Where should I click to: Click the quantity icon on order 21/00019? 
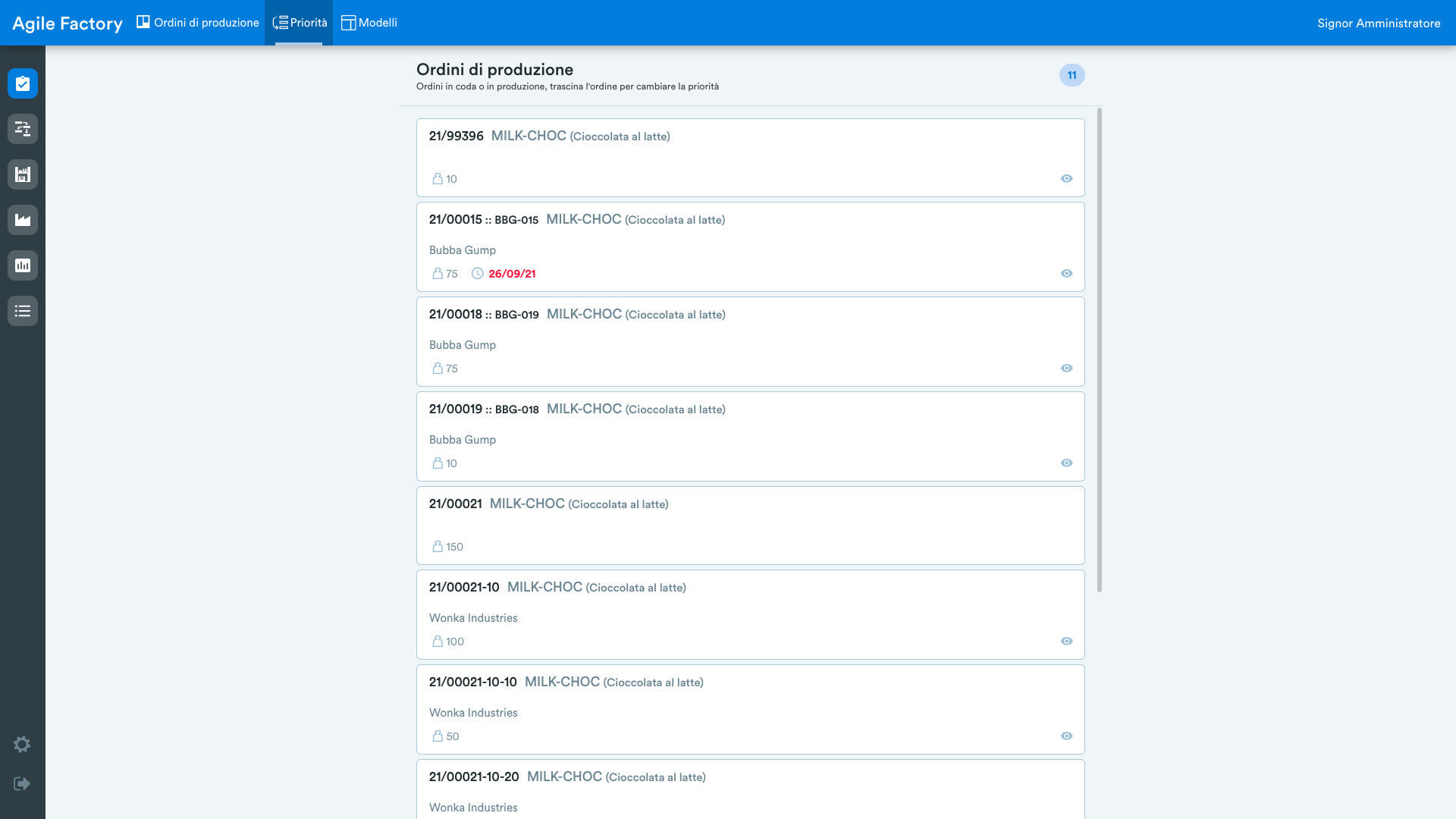tap(438, 463)
